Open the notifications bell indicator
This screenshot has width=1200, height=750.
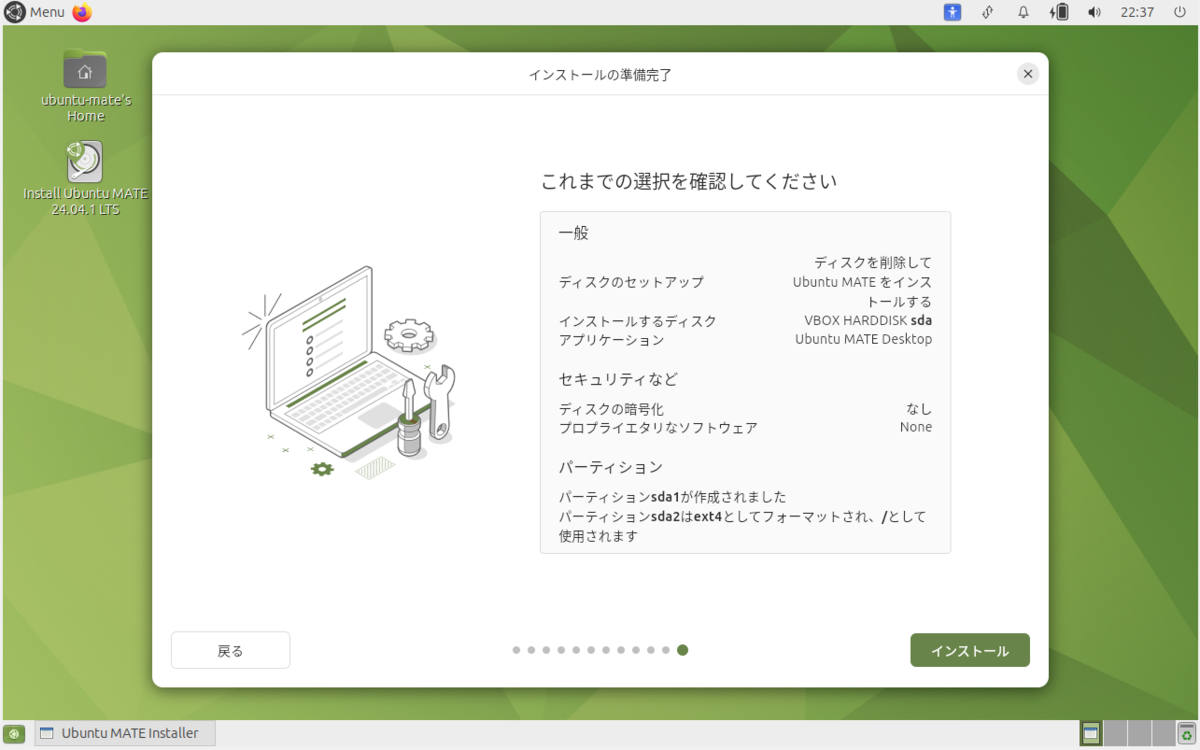tap(1023, 12)
